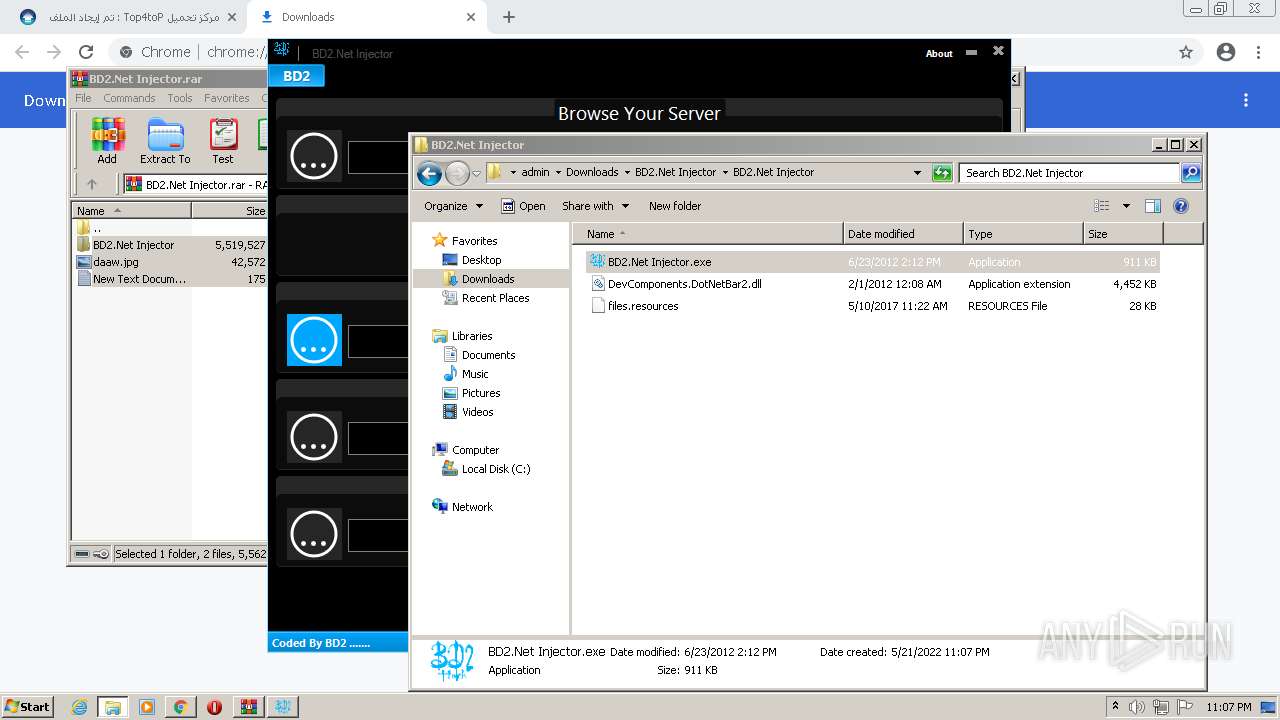The width and height of the screenshot is (1280, 720).
Task: Open WinRAR File menu
Action: point(83,98)
